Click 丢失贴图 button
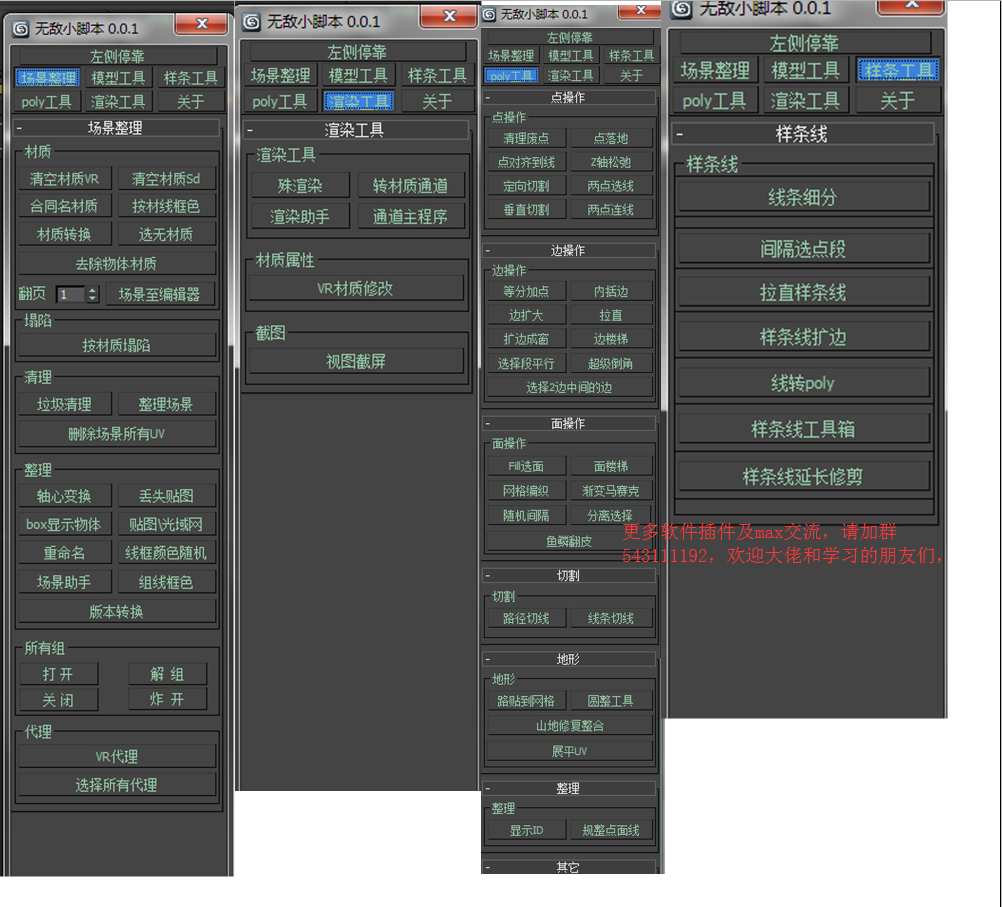Image resolution: width=1002 pixels, height=907 pixels. click(x=166, y=496)
